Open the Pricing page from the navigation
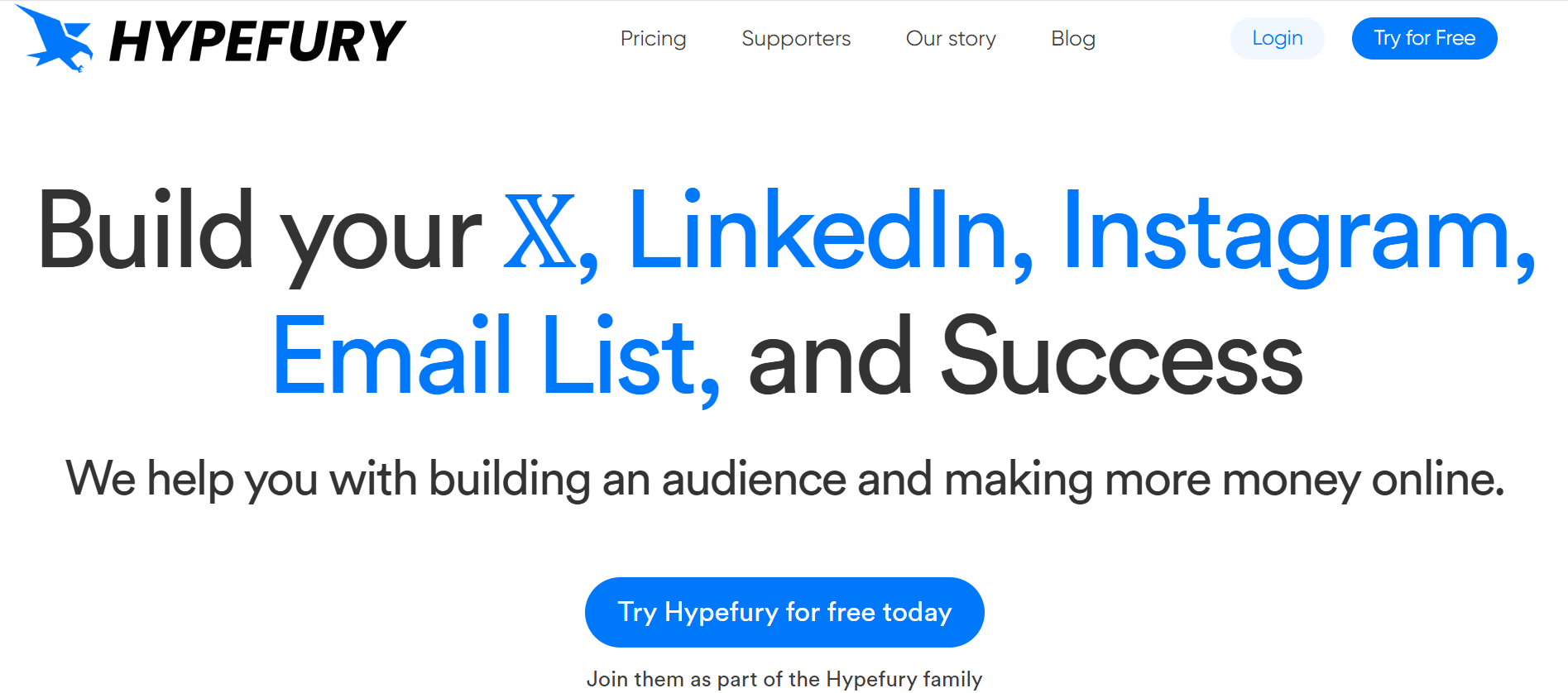The height and width of the screenshot is (693, 1568). click(x=653, y=38)
